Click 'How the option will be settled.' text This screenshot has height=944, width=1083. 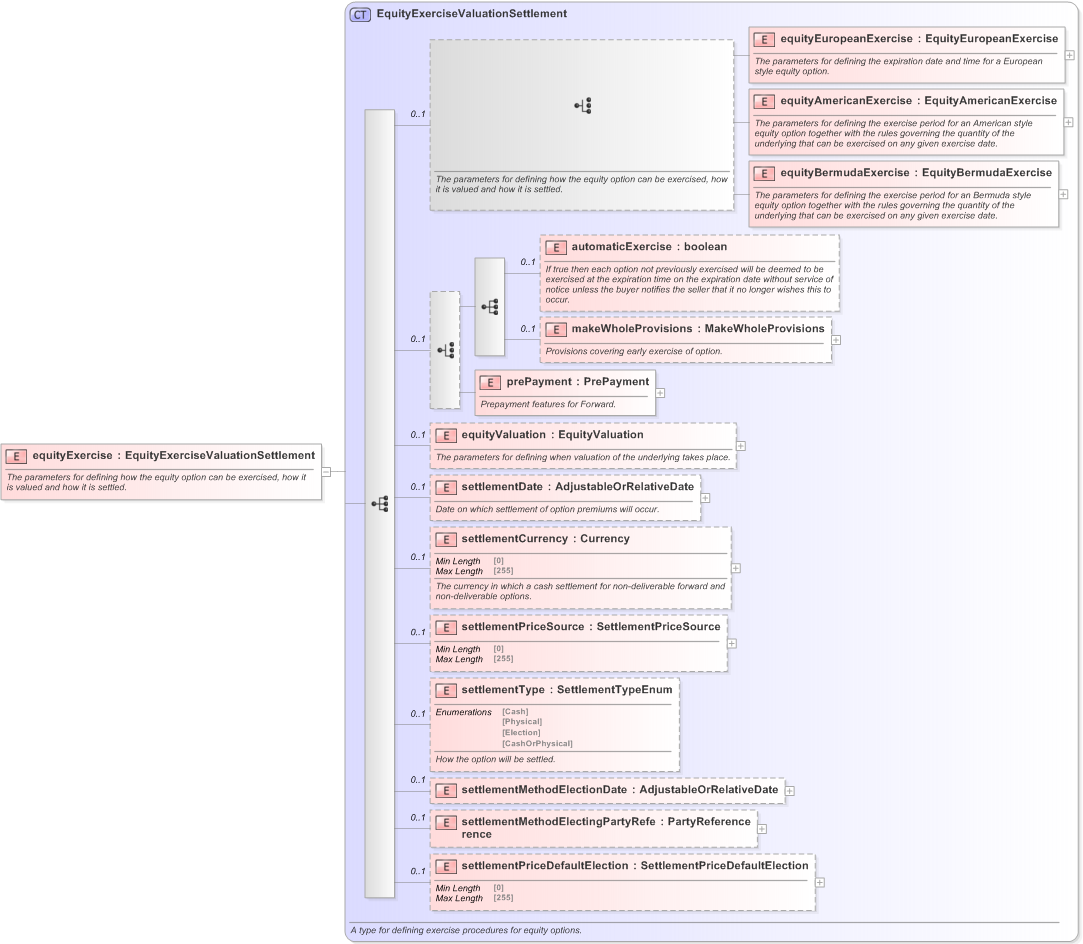click(495, 759)
